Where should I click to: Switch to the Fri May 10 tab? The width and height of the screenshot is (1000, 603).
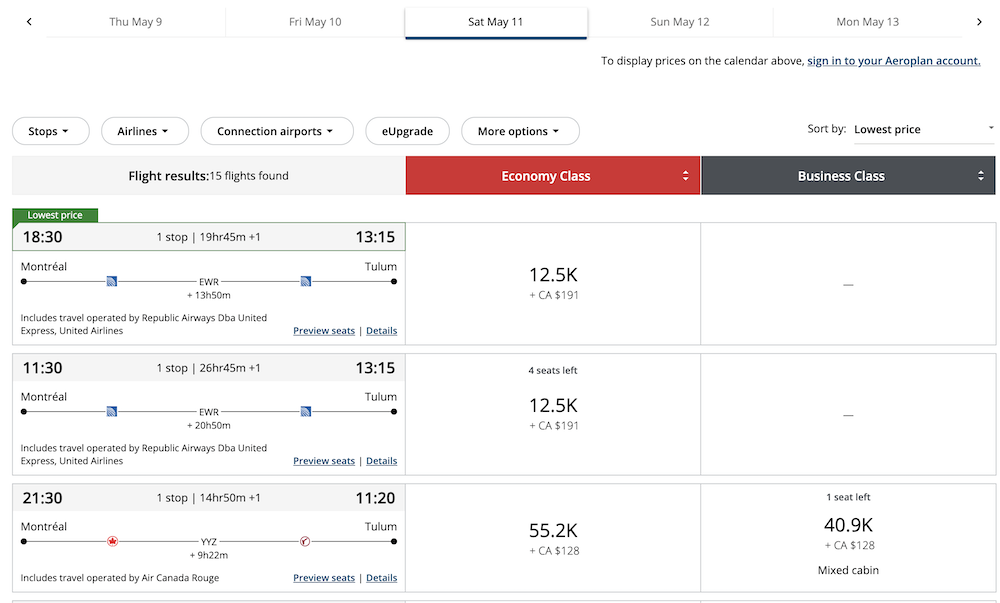click(x=315, y=22)
